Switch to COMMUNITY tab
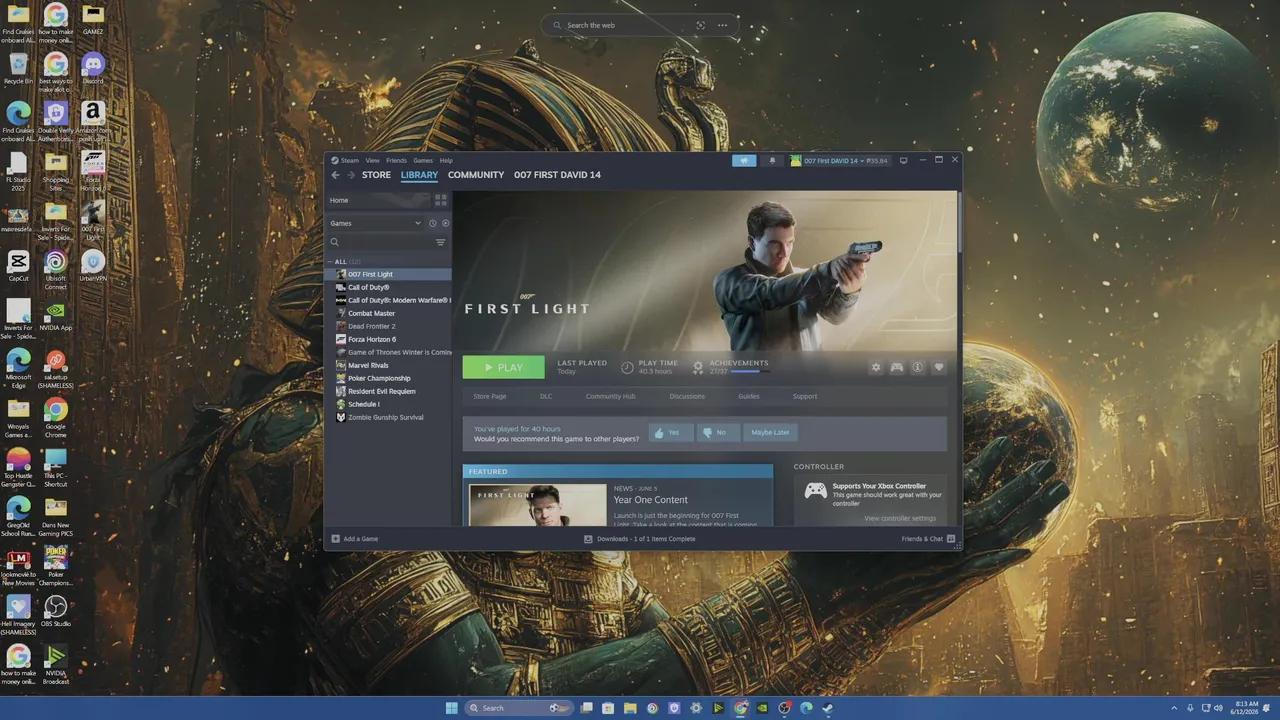Image resolution: width=1280 pixels, height=720 pixels. click(476, 175)
